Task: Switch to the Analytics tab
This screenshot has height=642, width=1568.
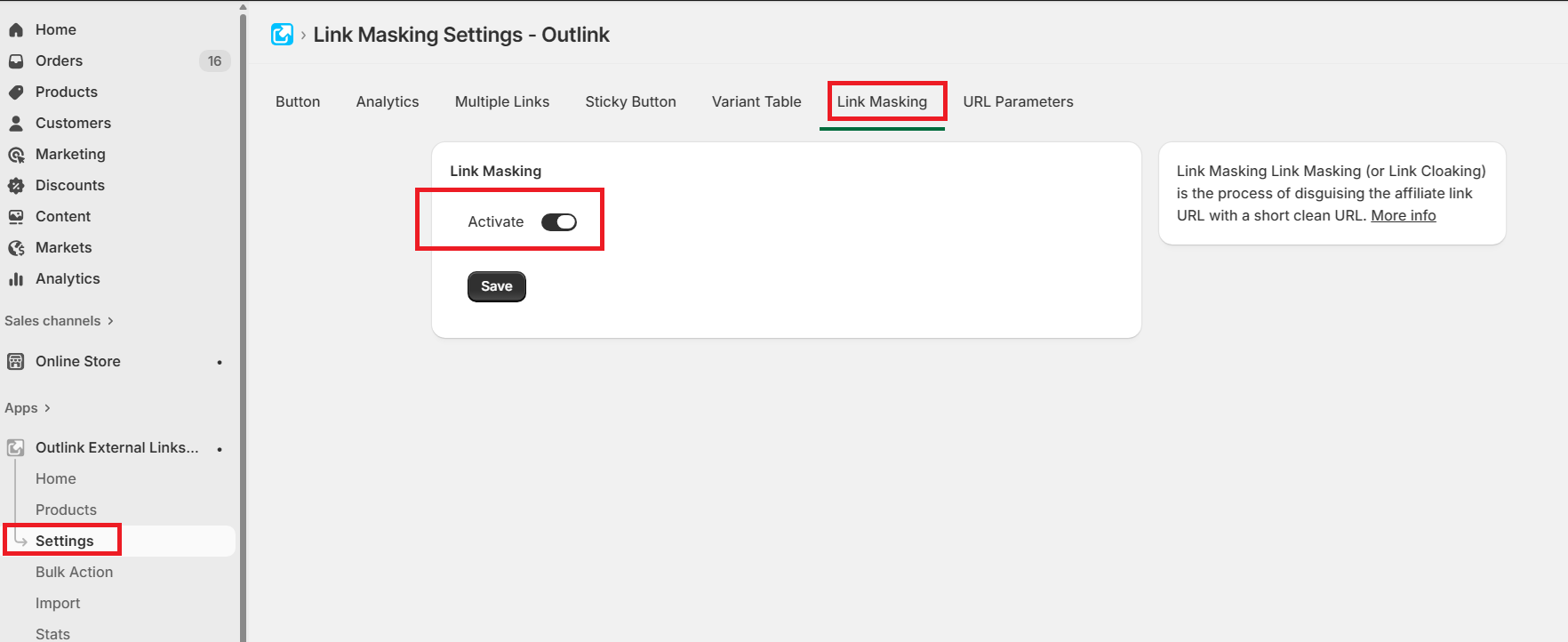Action: click(x=388, y=101)
